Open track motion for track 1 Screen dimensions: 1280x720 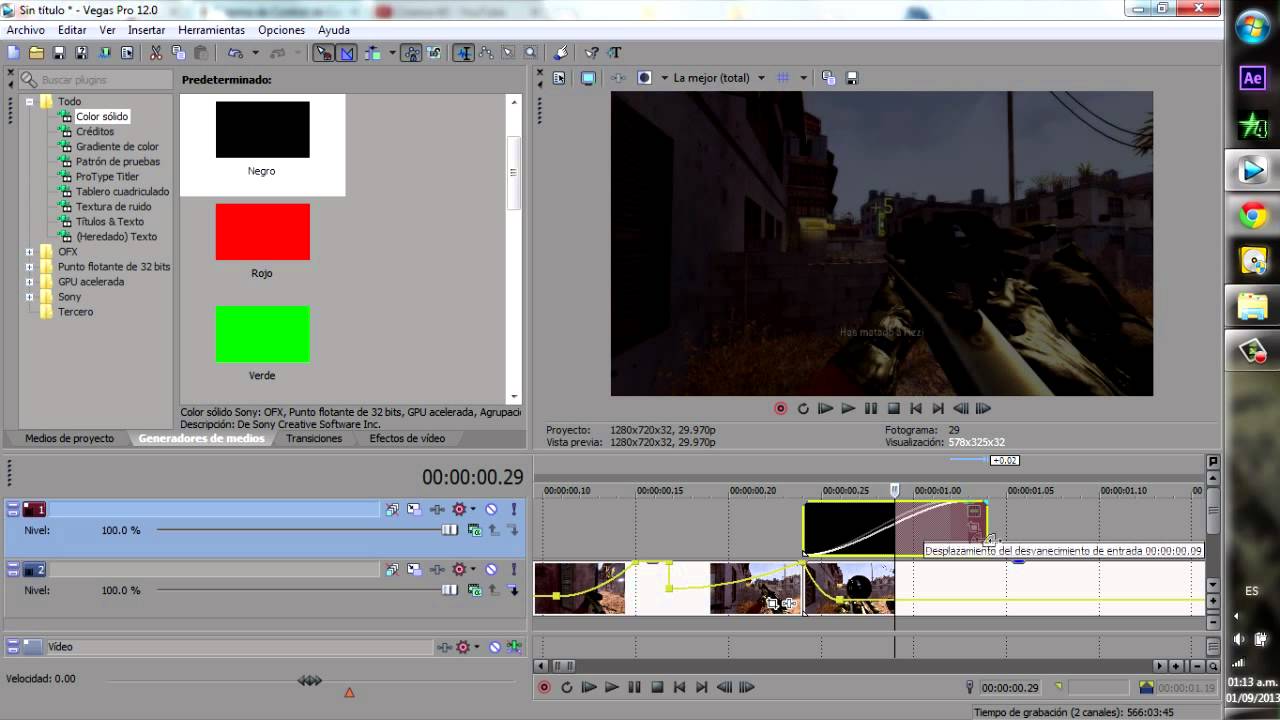pyautogui.click(x=414, y=509)
